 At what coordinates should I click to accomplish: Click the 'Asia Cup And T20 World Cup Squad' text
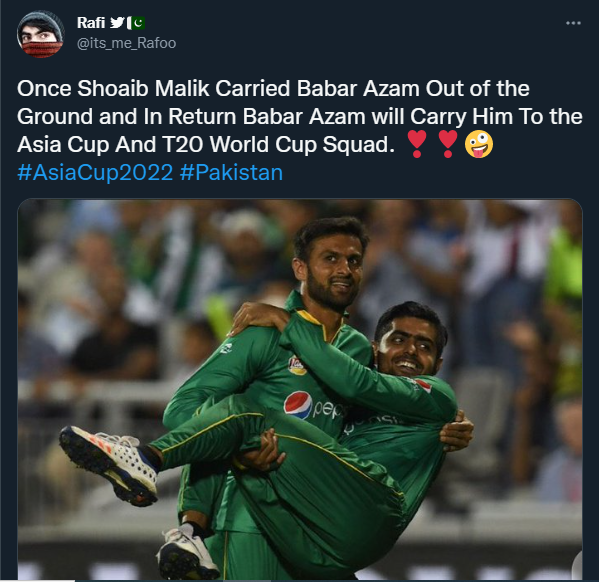click(x=206, y=144)
